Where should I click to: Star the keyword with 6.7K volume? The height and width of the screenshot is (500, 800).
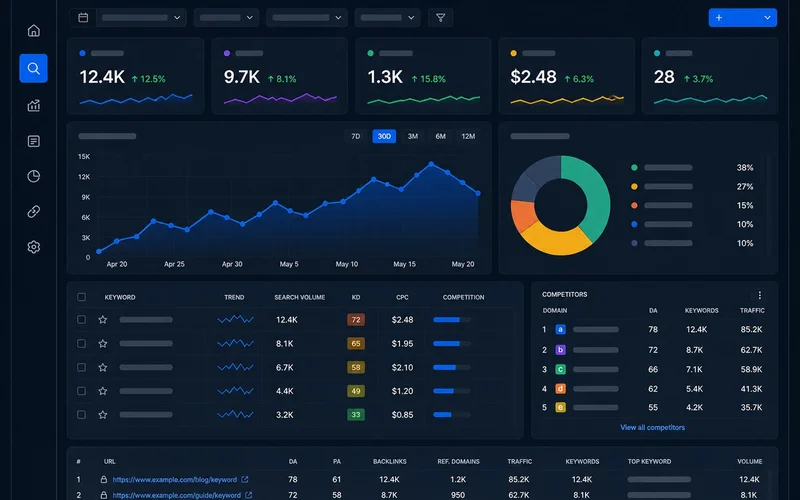pyautogui.click(x=103, y=367)
